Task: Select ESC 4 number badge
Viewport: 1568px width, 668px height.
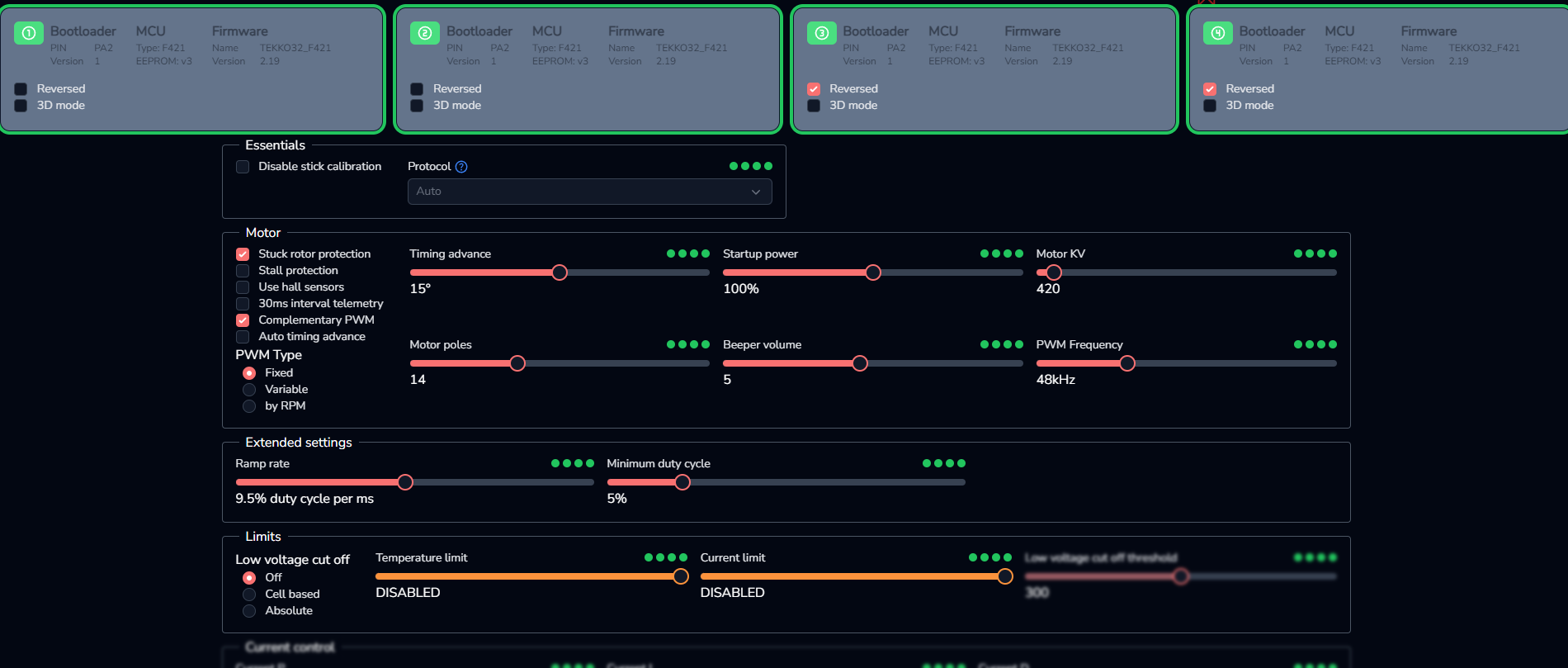Action: (x=1217, y=33)
